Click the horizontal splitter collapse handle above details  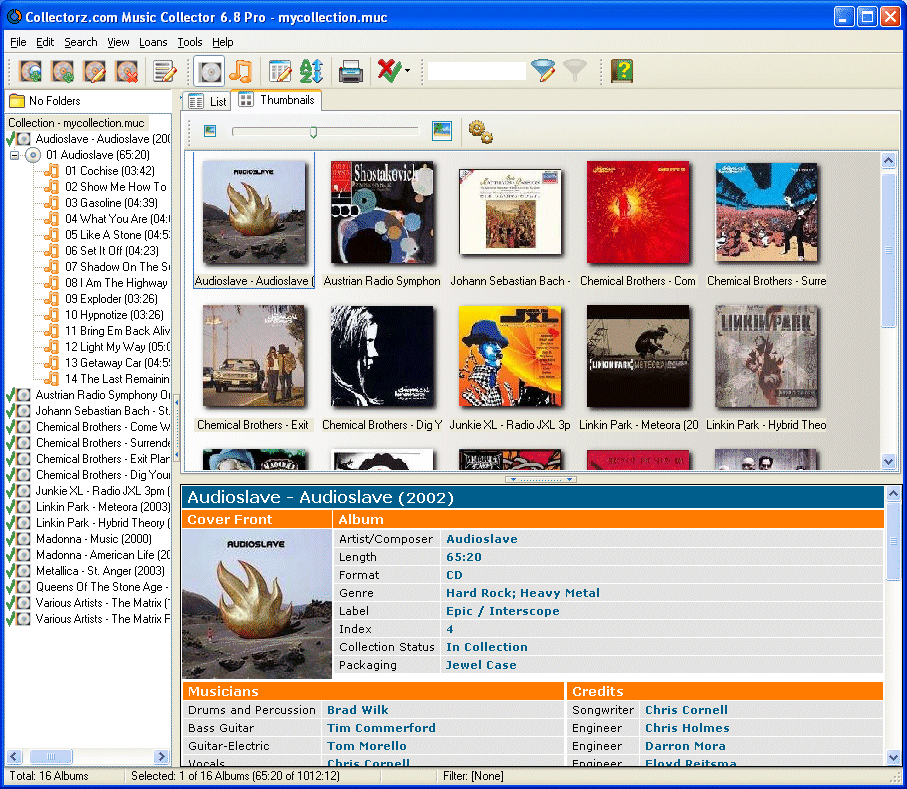541,480
